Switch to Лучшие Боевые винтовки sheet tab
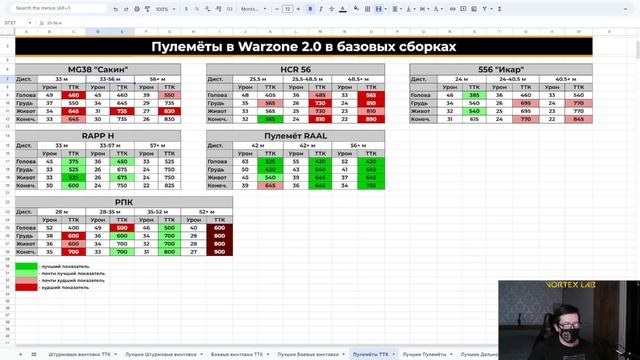Screen dimensions: 640x360 click(x=308, y=354)
